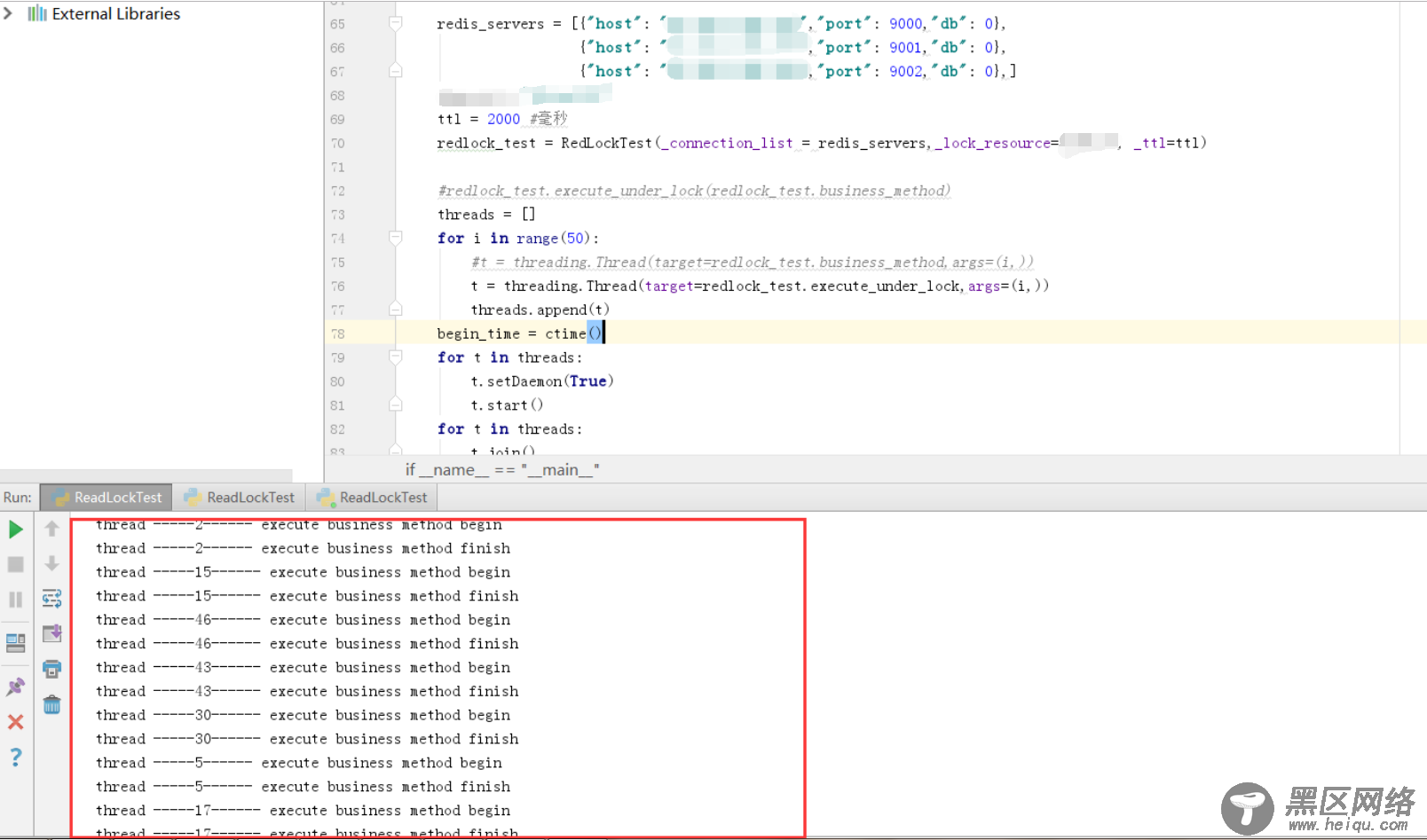Select External Libraries in the project tree
1427x840 pixels.
115,13
